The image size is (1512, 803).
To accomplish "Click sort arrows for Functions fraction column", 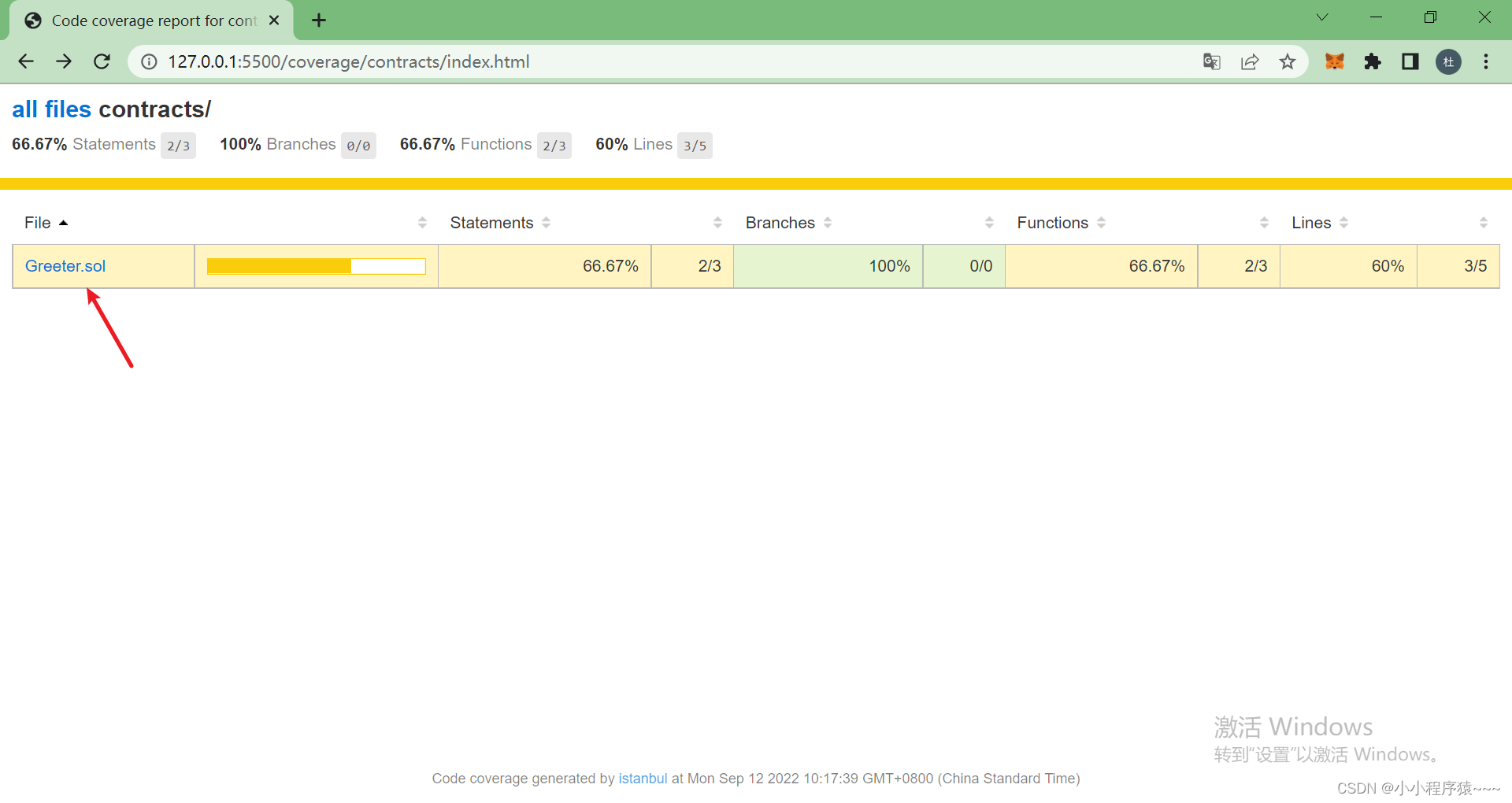I will 1264,223.
